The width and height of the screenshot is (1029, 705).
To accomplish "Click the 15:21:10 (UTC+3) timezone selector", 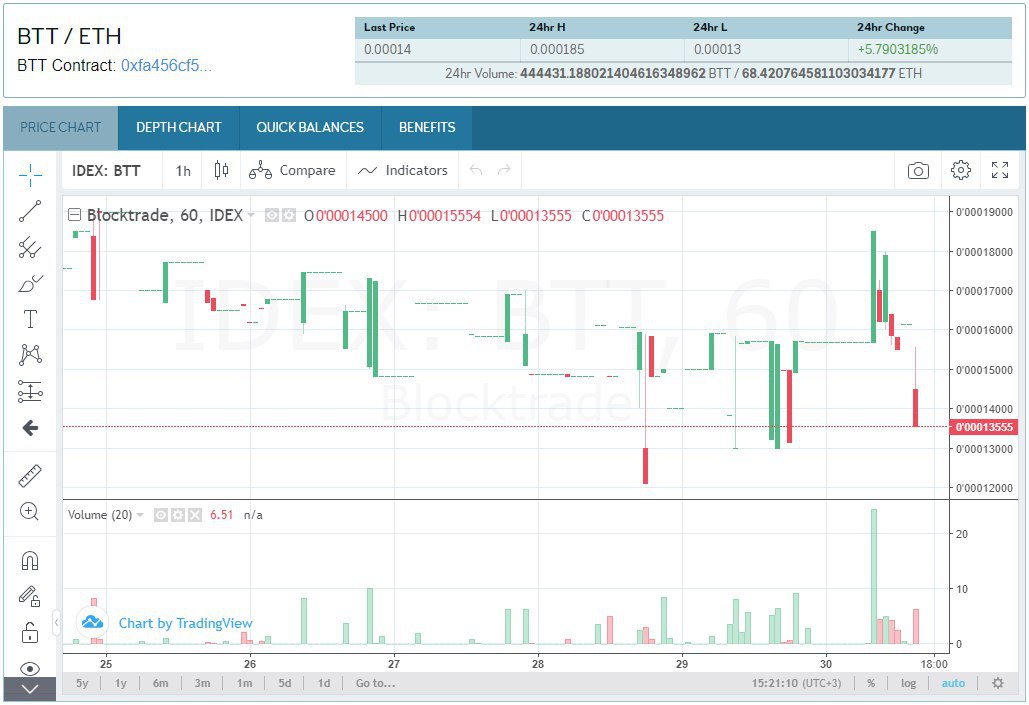I will pyautogui.click(x=796, y=683).
